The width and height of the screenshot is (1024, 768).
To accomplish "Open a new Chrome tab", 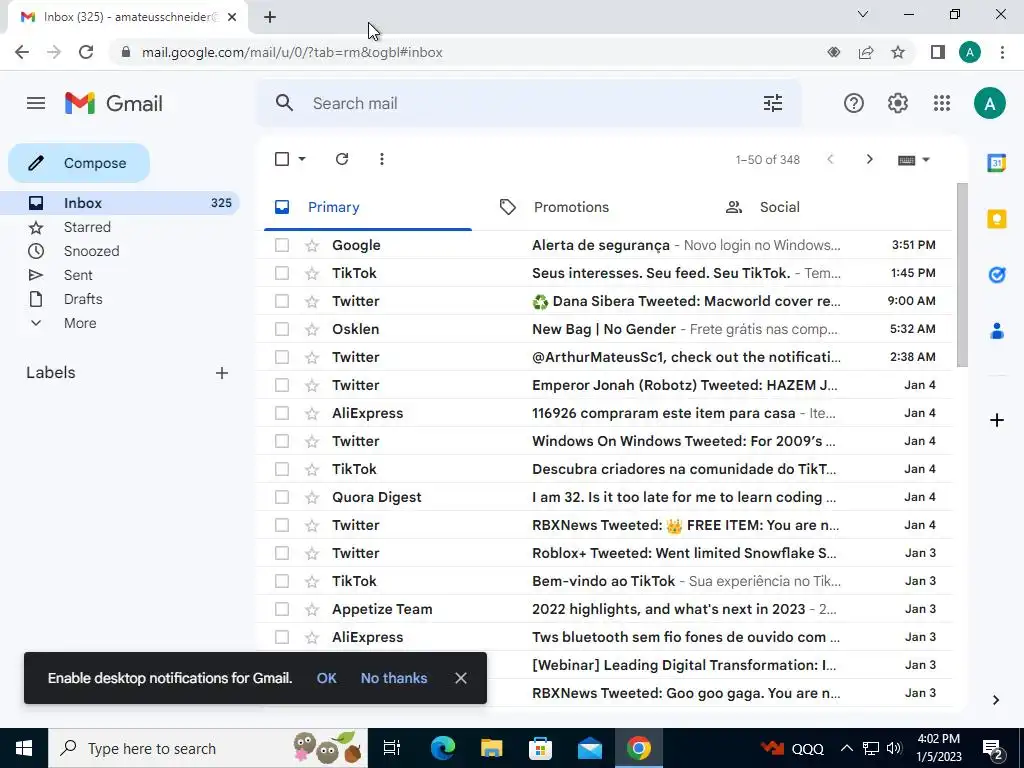I will point(270,17).
